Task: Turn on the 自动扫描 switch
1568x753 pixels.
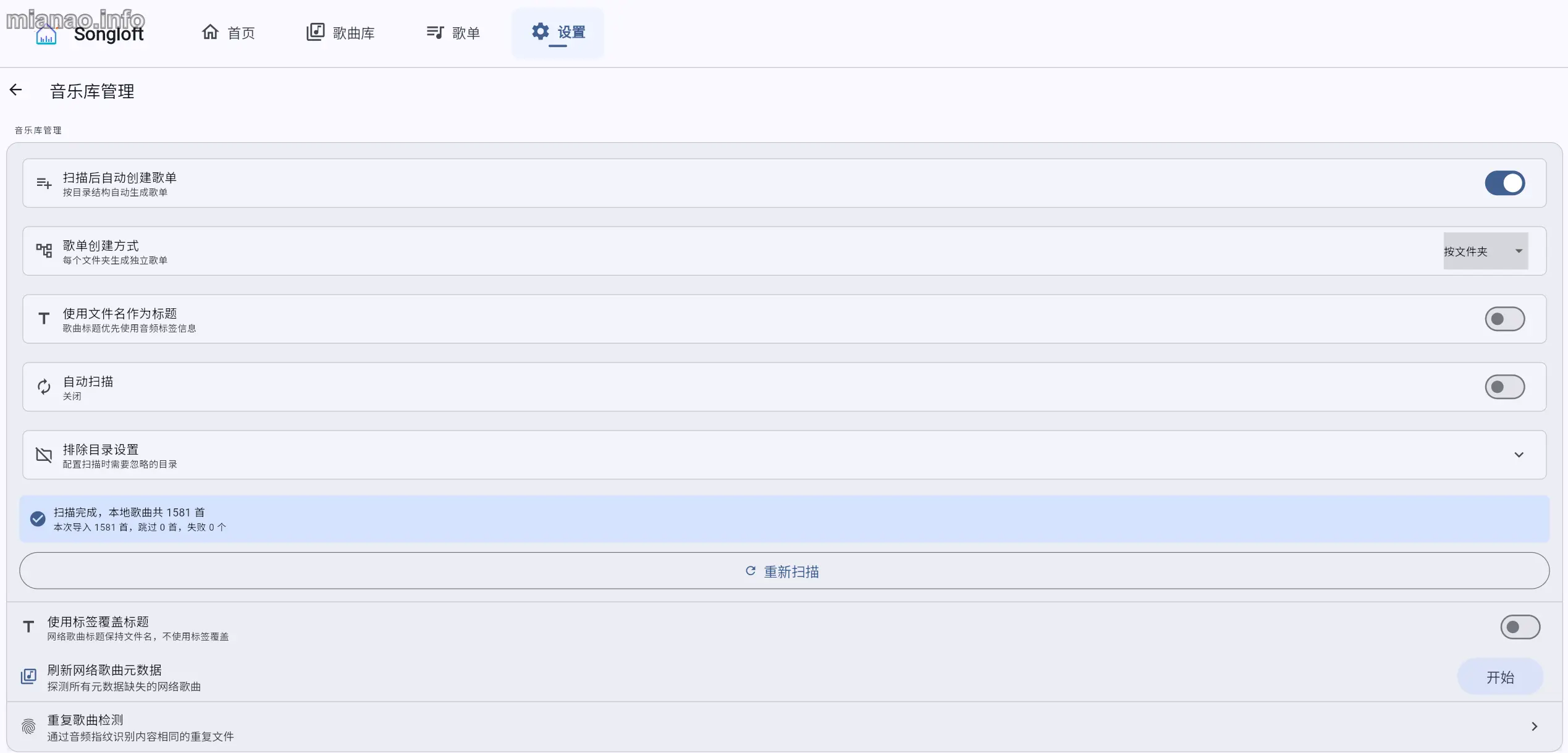Action: pyautogui.click(x=1504, y=387)
